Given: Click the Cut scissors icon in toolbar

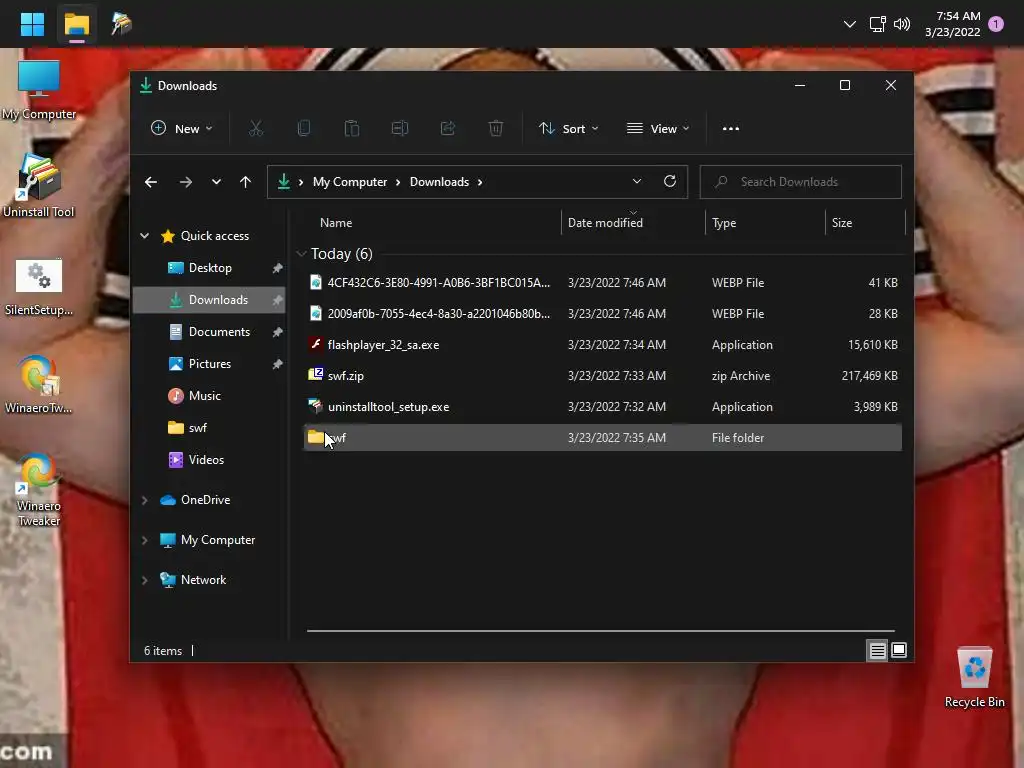Looking at the screenshot, I should [255, 129].
